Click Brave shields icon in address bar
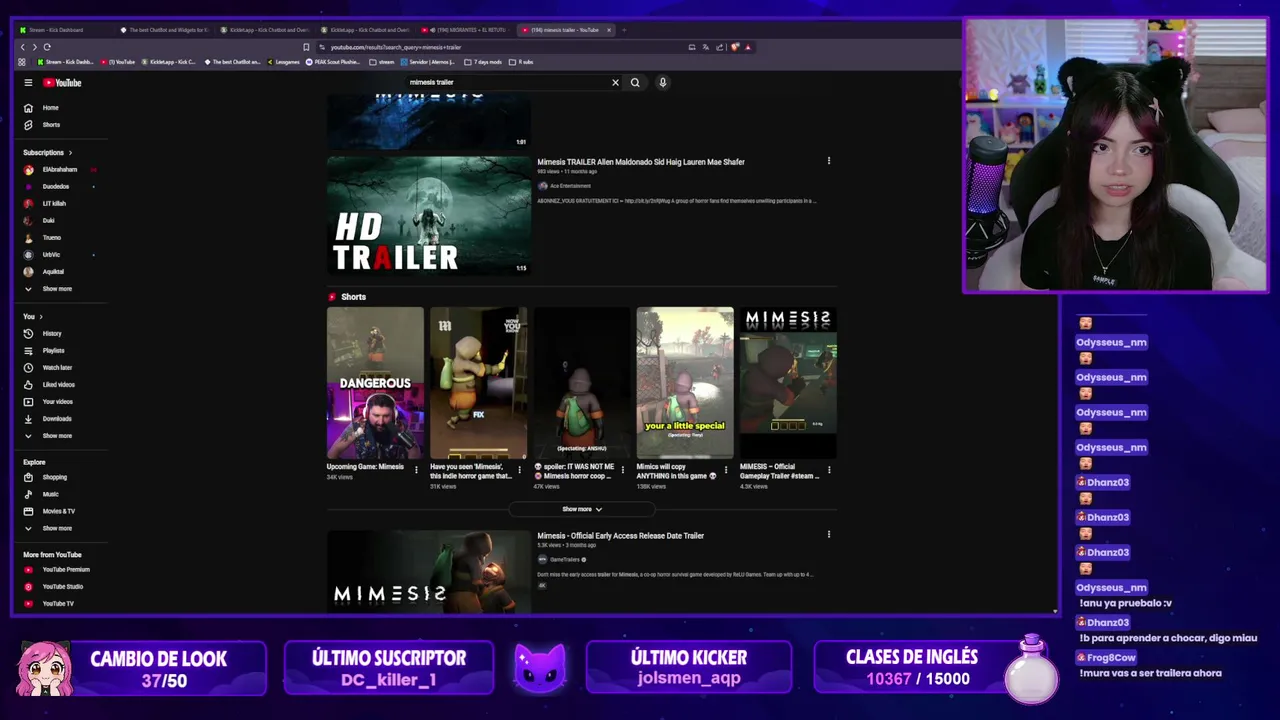 (x=735, y=47)
